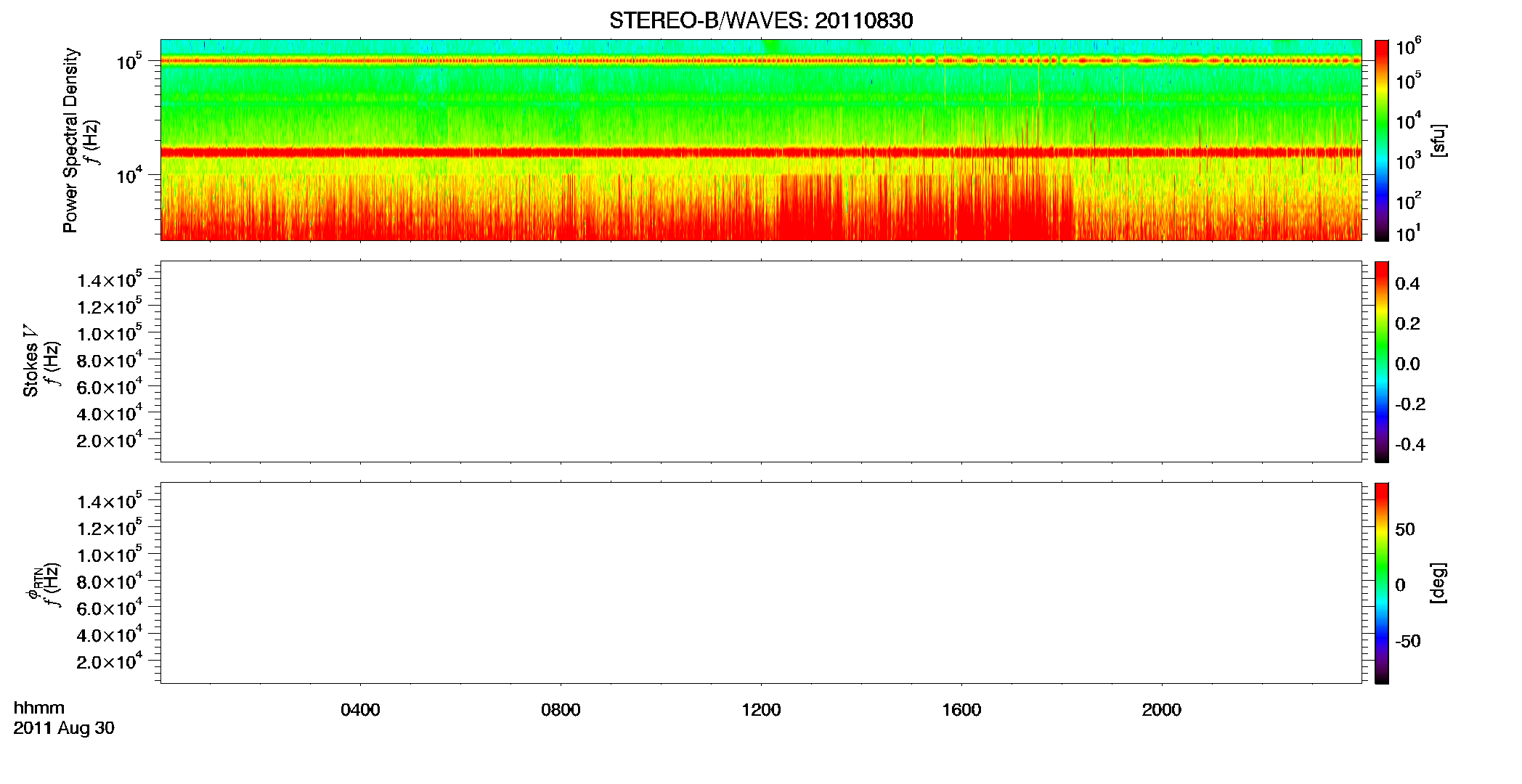Click the power spectral density spectrogram

click(x=761, y=140)
